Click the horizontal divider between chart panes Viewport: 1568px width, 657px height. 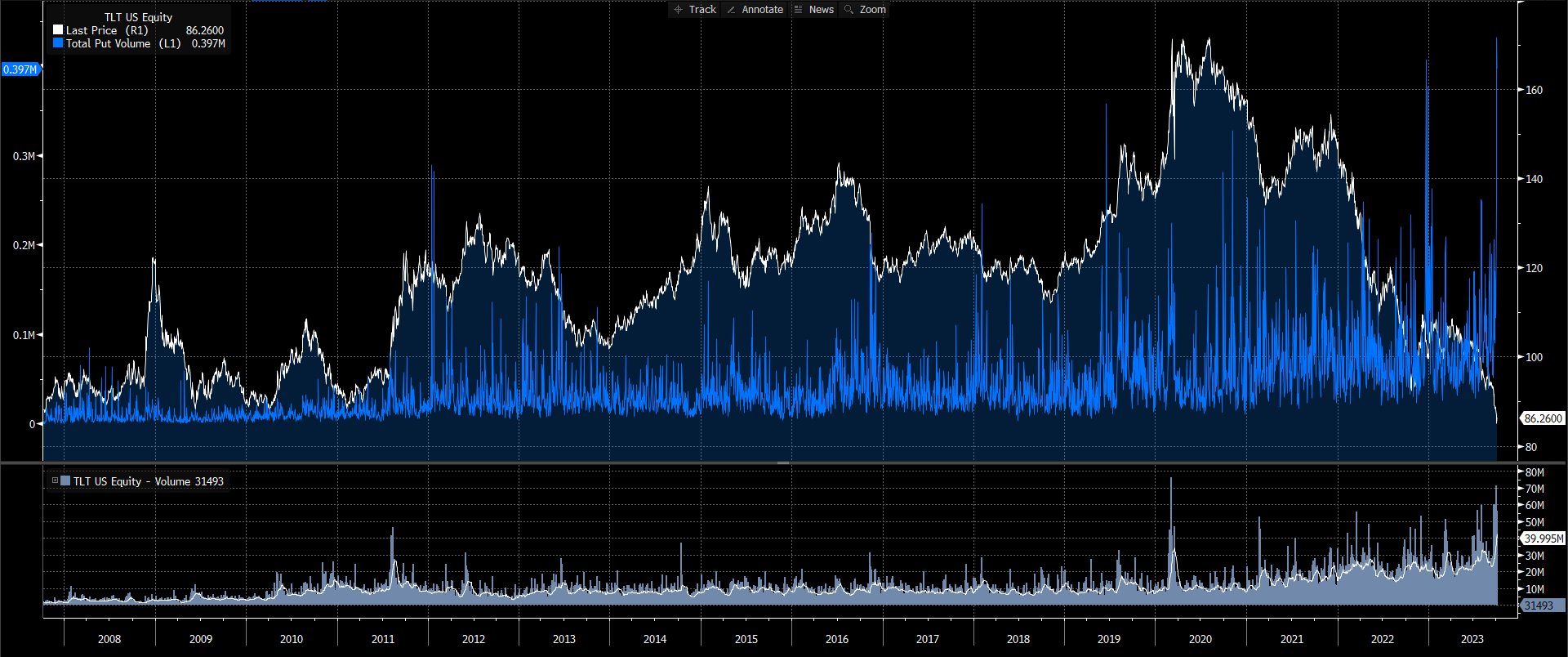pyautogui.click(x=782, y=463)
